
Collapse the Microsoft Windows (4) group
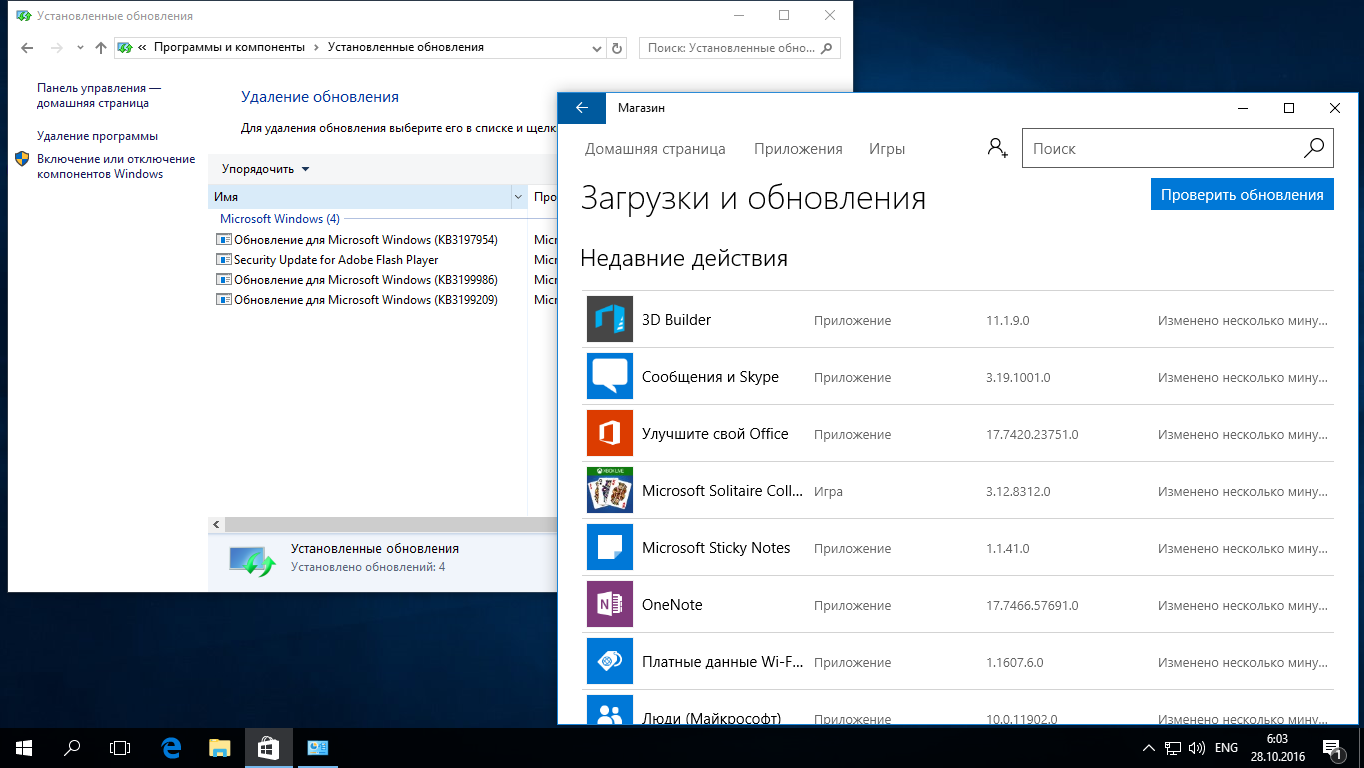tap(280, 219)
